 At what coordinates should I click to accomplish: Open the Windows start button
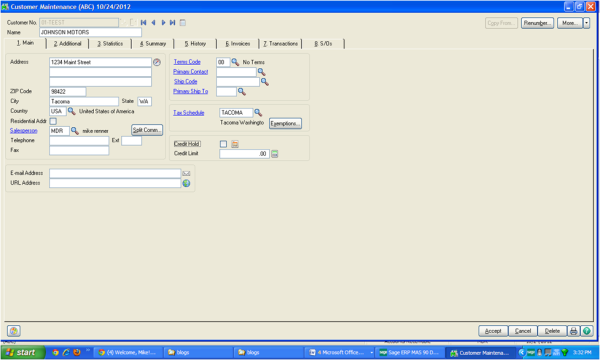[23, 352]
